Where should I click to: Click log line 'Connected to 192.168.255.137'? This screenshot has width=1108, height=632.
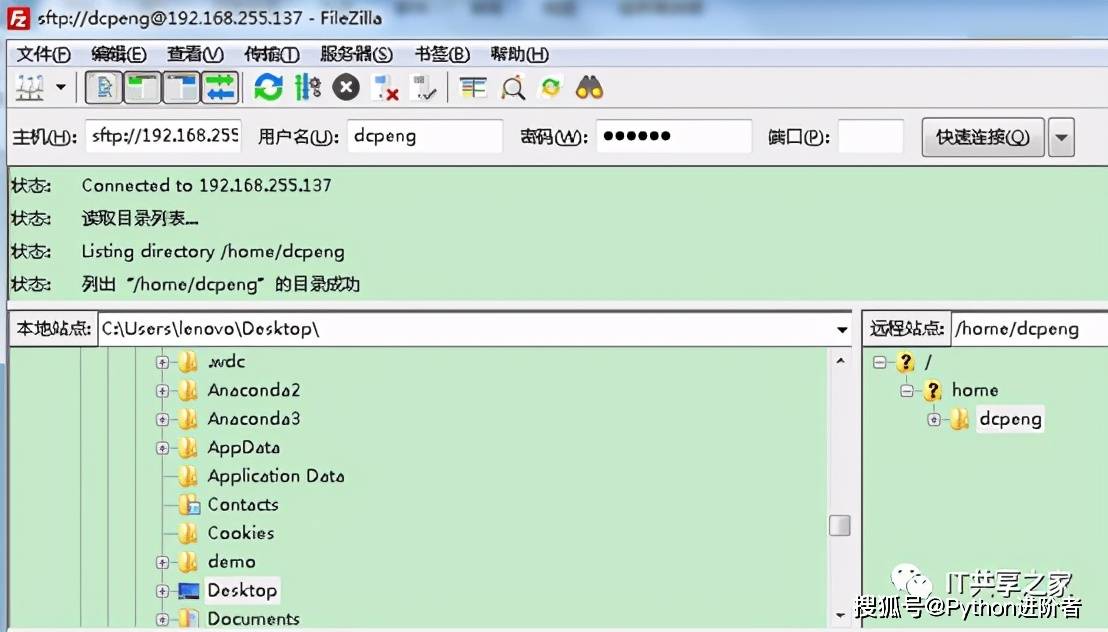click(x=206, y=186)
